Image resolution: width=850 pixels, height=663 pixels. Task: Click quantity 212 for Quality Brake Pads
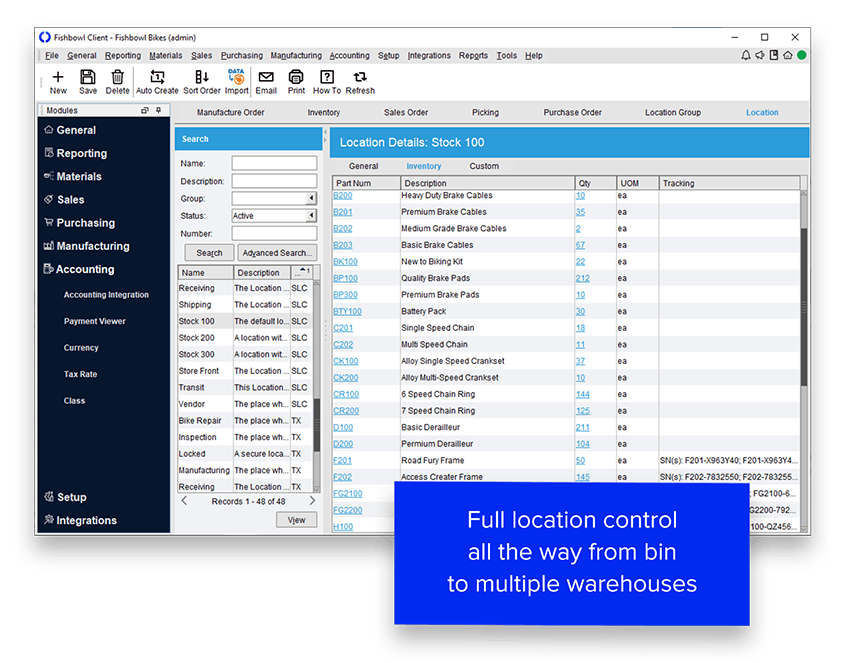coord(583,279)
